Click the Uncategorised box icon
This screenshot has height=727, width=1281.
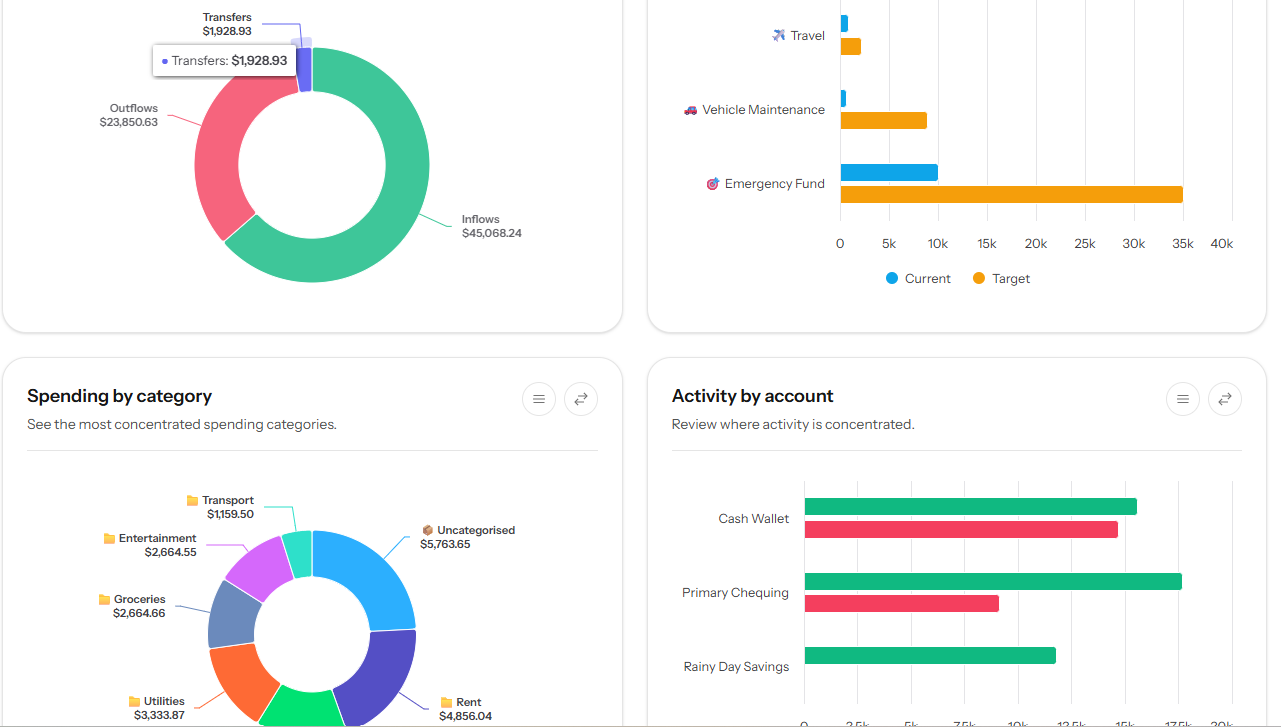[x=428, y=530]
